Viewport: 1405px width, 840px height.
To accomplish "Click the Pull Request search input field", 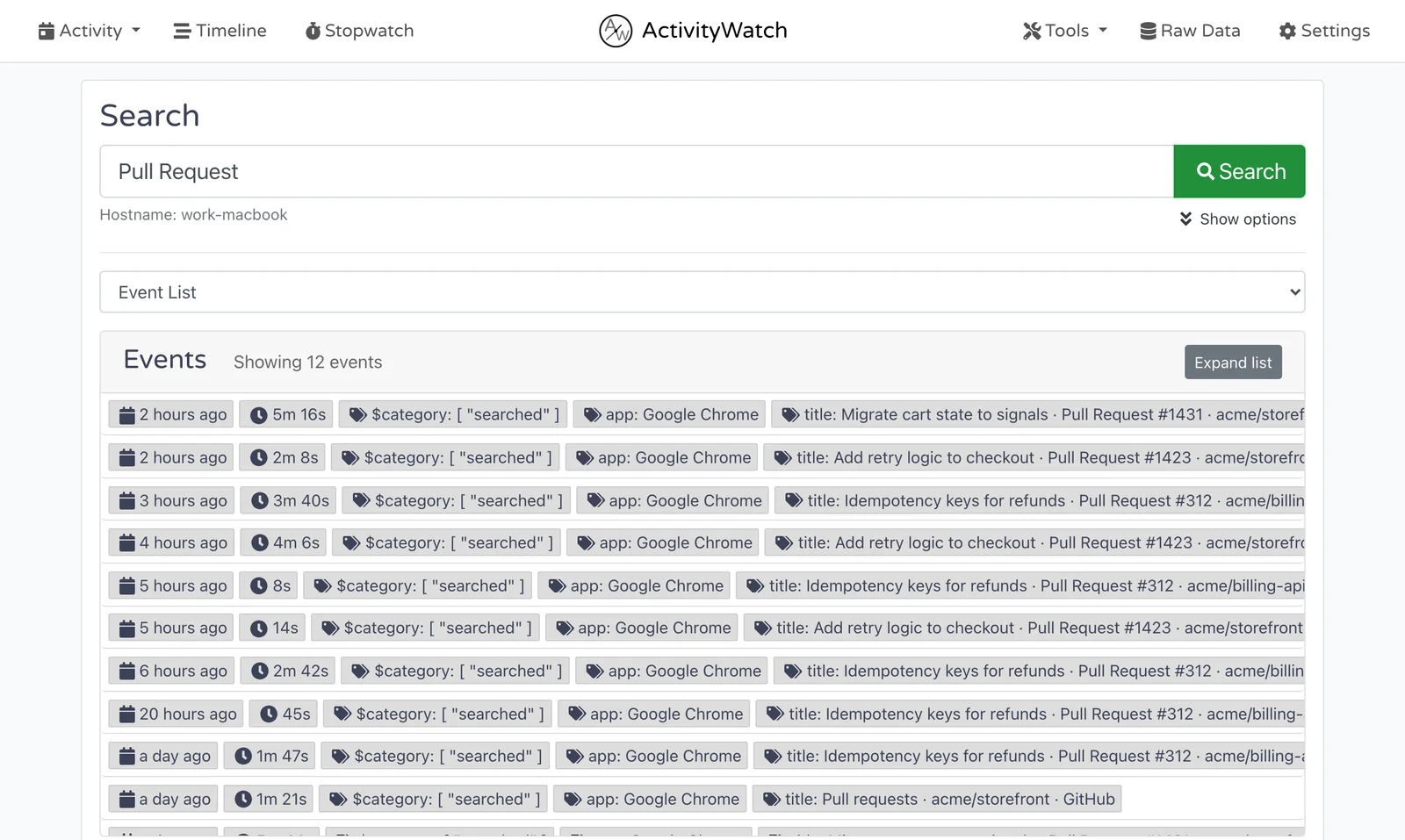I will tap(637, 171).
